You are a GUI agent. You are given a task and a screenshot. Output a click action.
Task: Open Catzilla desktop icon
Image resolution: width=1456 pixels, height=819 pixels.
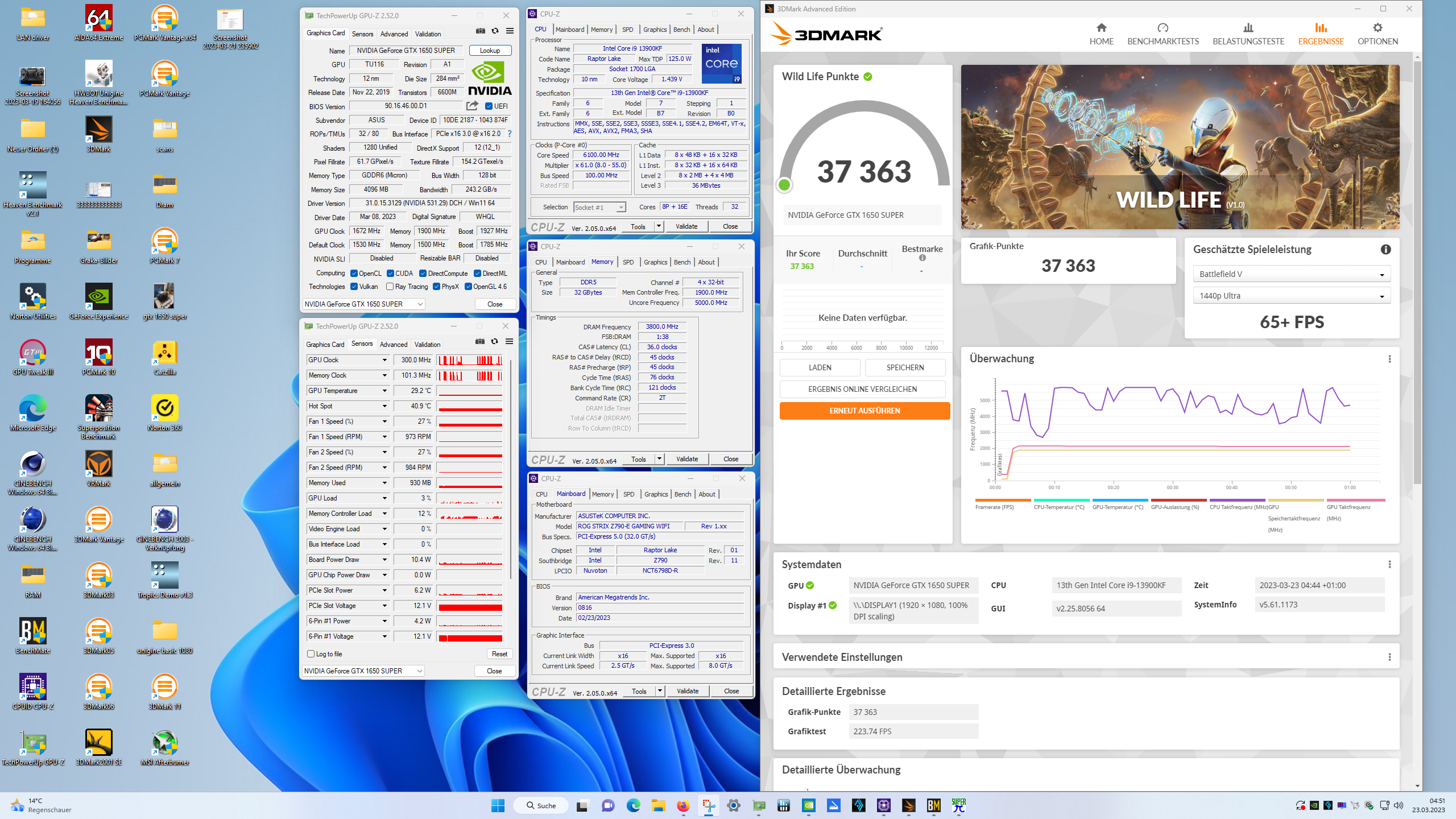[x=164, y=358]
